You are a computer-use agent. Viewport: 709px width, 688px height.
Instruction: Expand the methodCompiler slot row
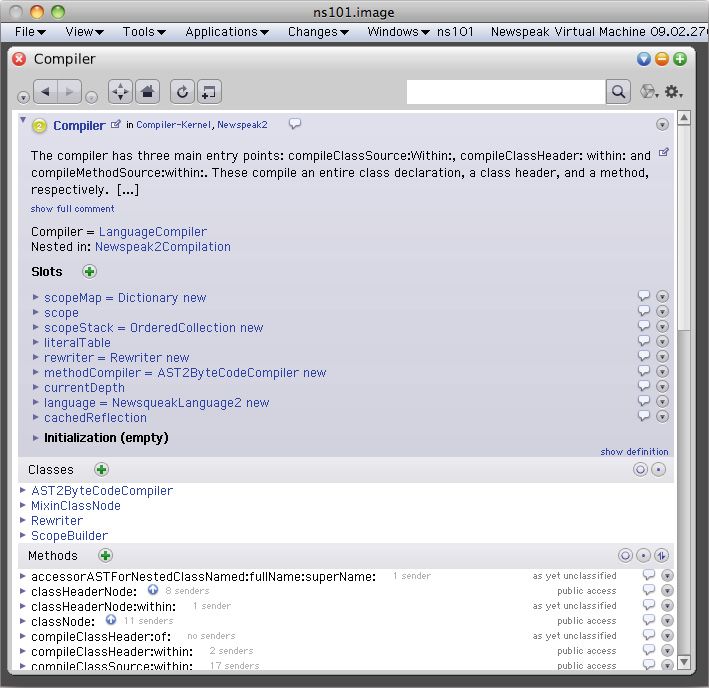pos(35,372)
